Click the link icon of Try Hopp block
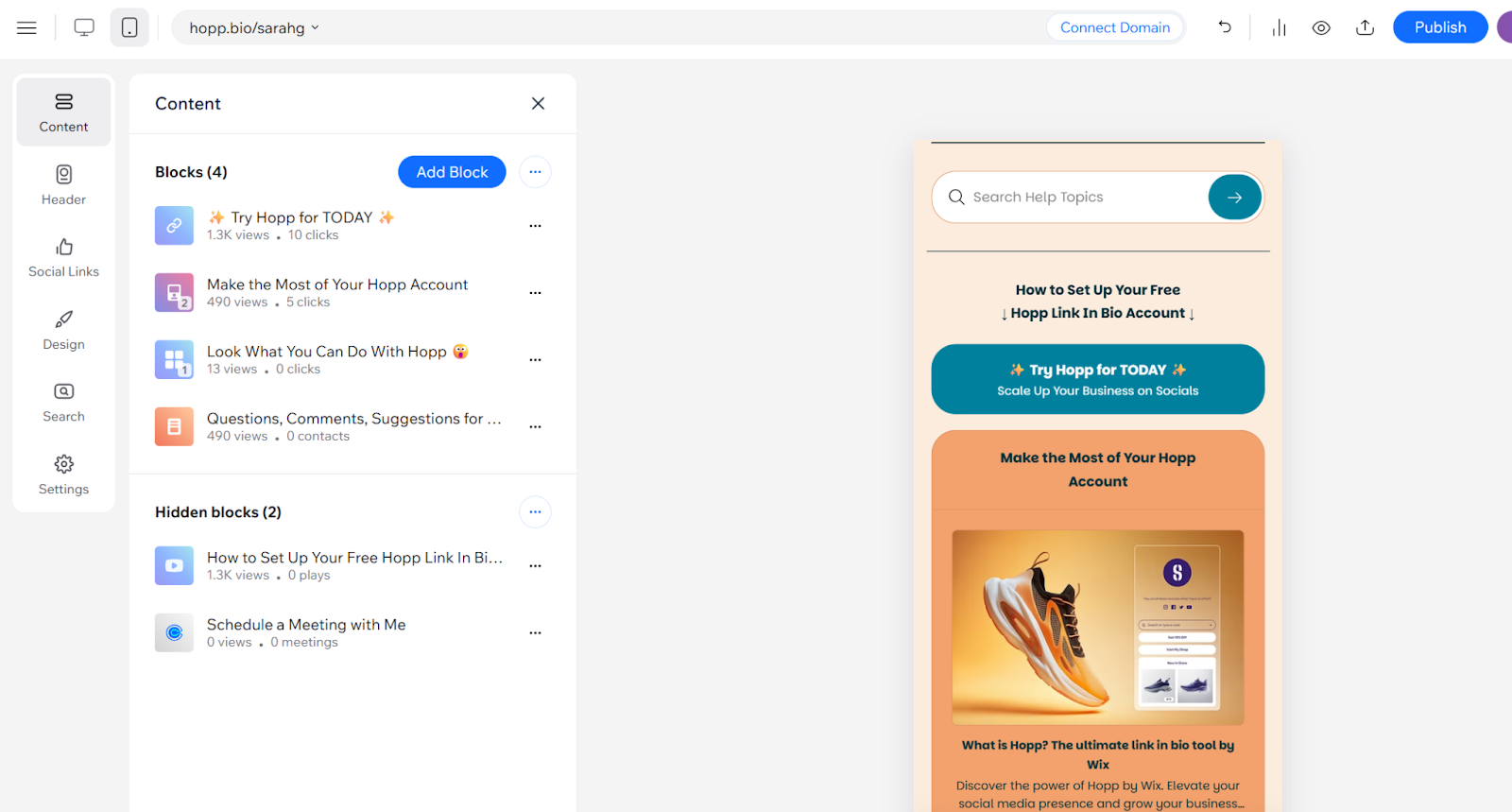The height and width of the screenshot is (812, 1512). click(174, 226)
